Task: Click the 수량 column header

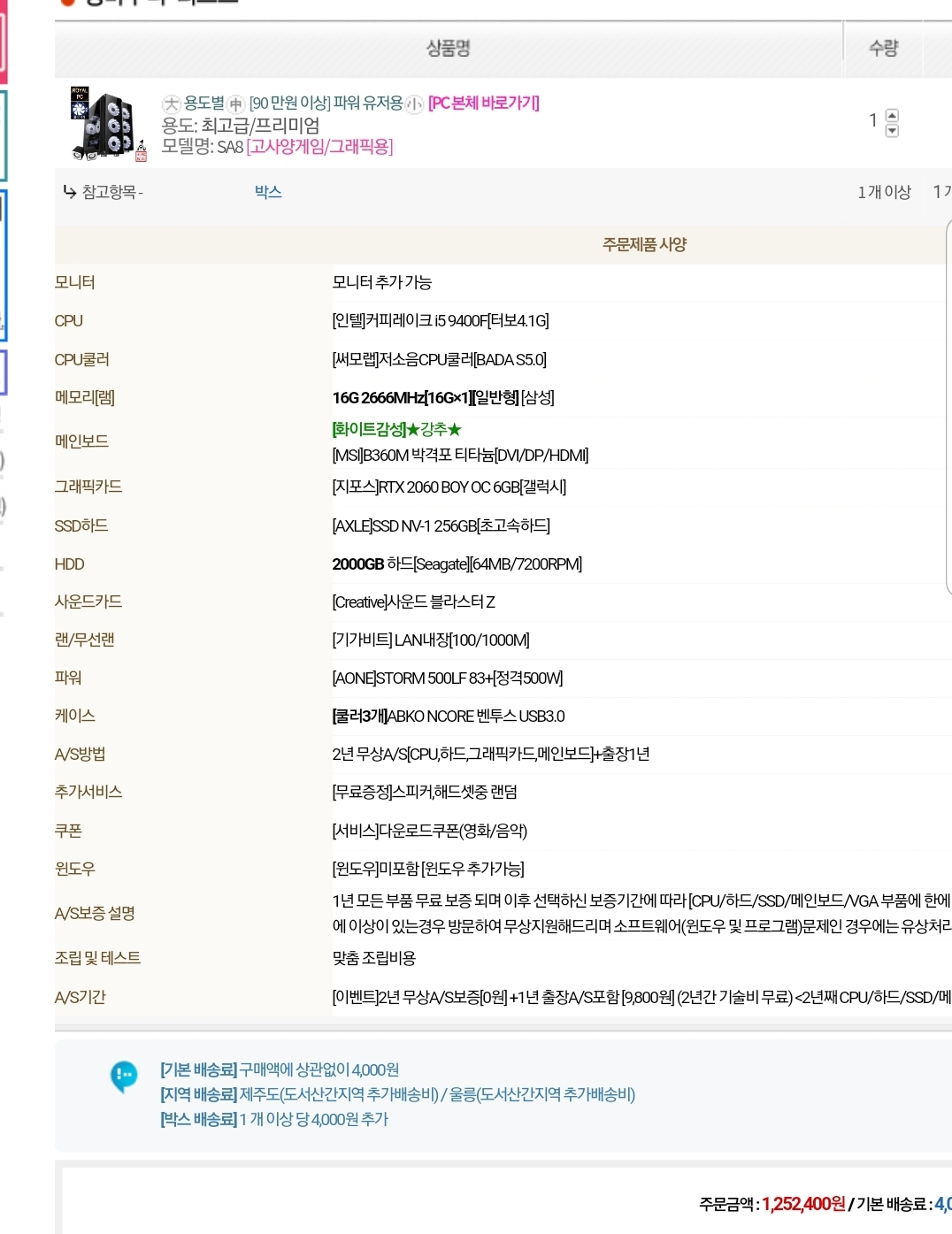Action: pyautogui.click(x=883, y=49)
